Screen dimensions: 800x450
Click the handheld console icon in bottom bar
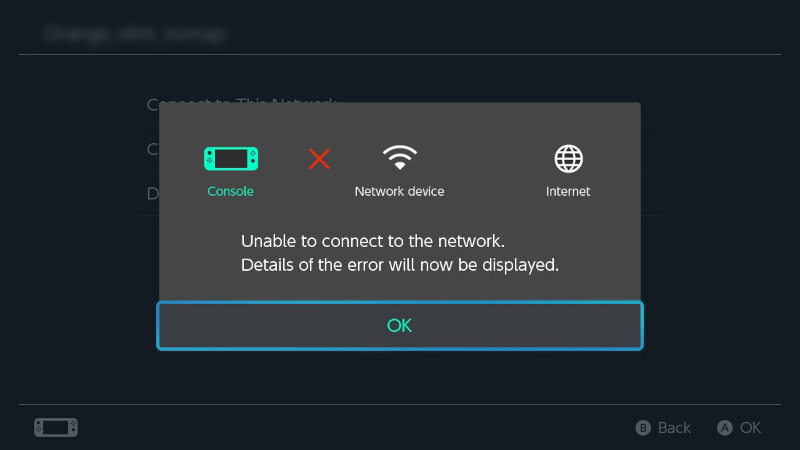coord(56,428)
